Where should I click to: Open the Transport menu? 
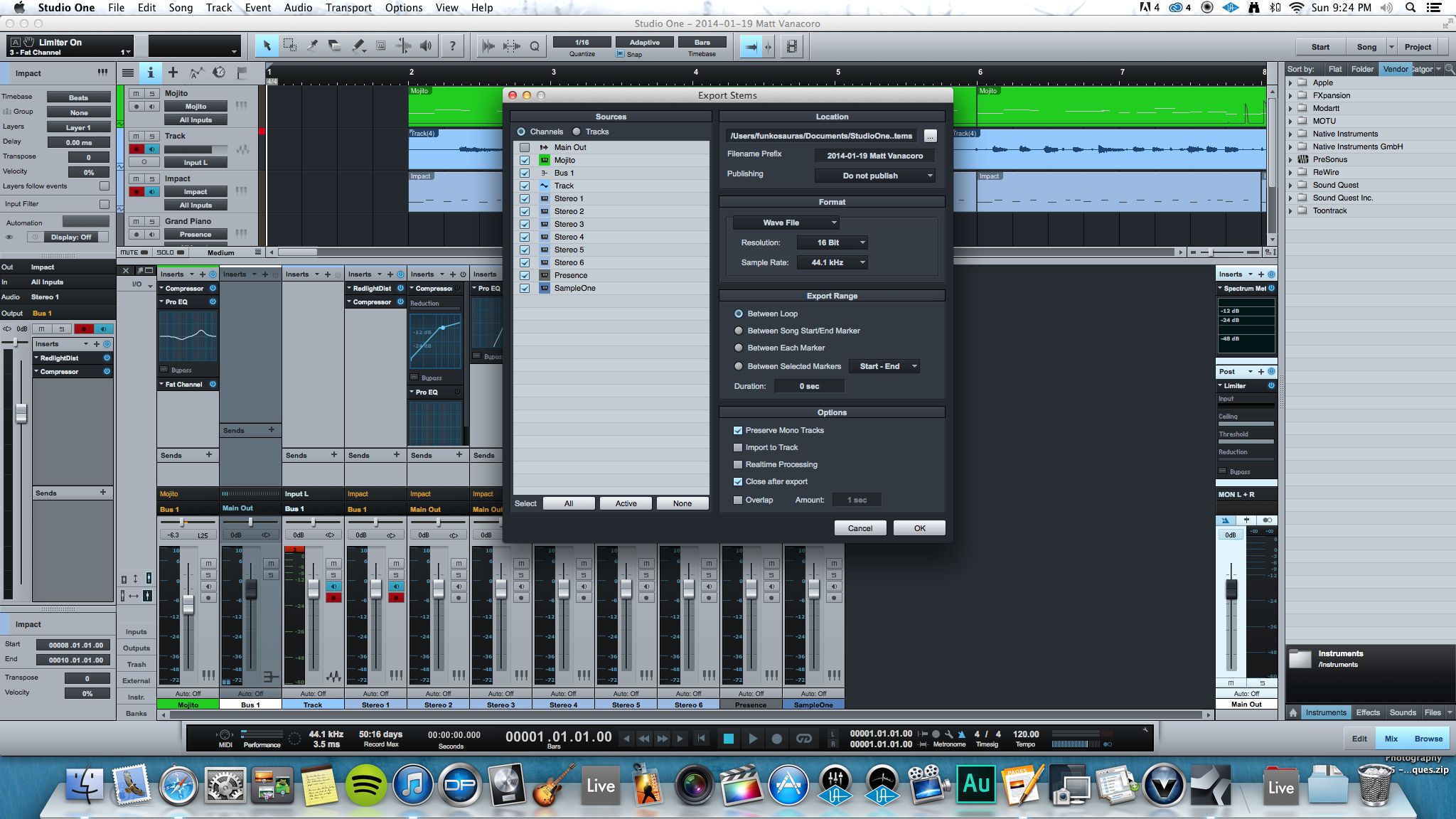click(x=348, y=8)
